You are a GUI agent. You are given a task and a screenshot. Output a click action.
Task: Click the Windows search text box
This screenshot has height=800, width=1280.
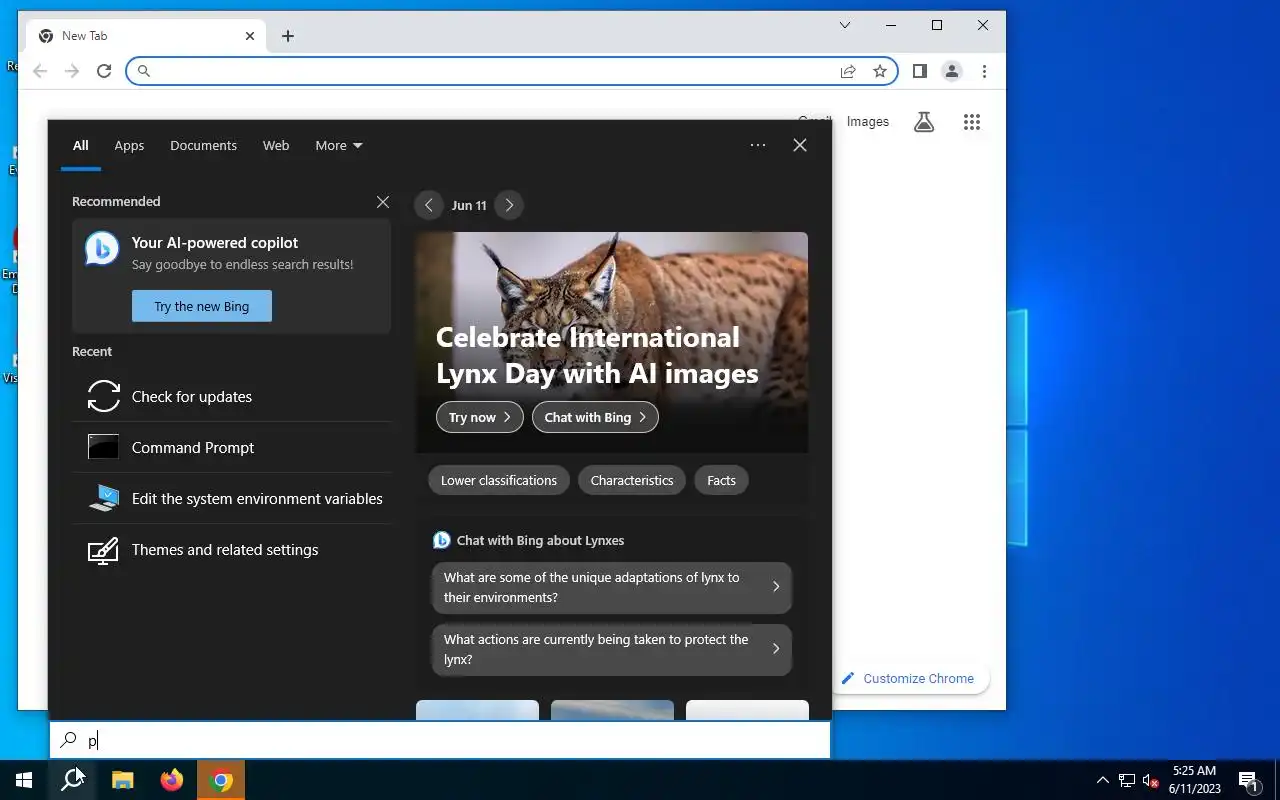pos(440,740)
